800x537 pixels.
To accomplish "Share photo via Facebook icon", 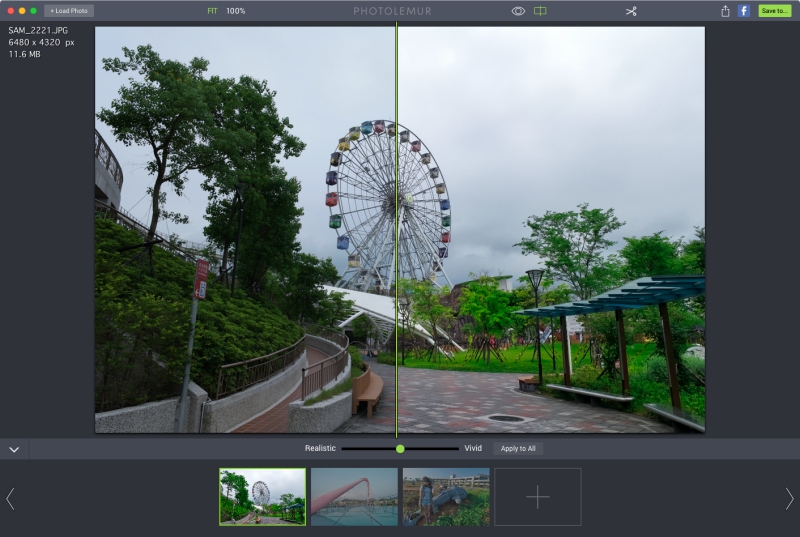I will [744, 11].
